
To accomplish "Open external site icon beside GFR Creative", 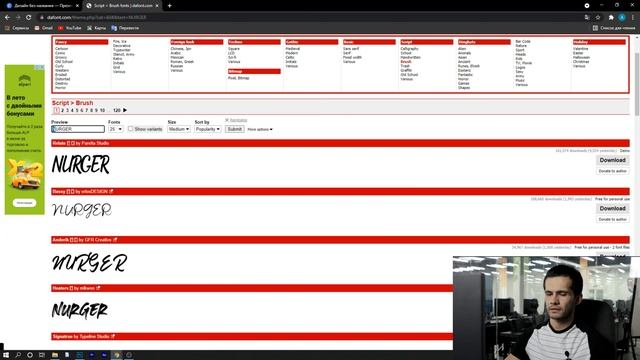I will [x=115, y=240].
